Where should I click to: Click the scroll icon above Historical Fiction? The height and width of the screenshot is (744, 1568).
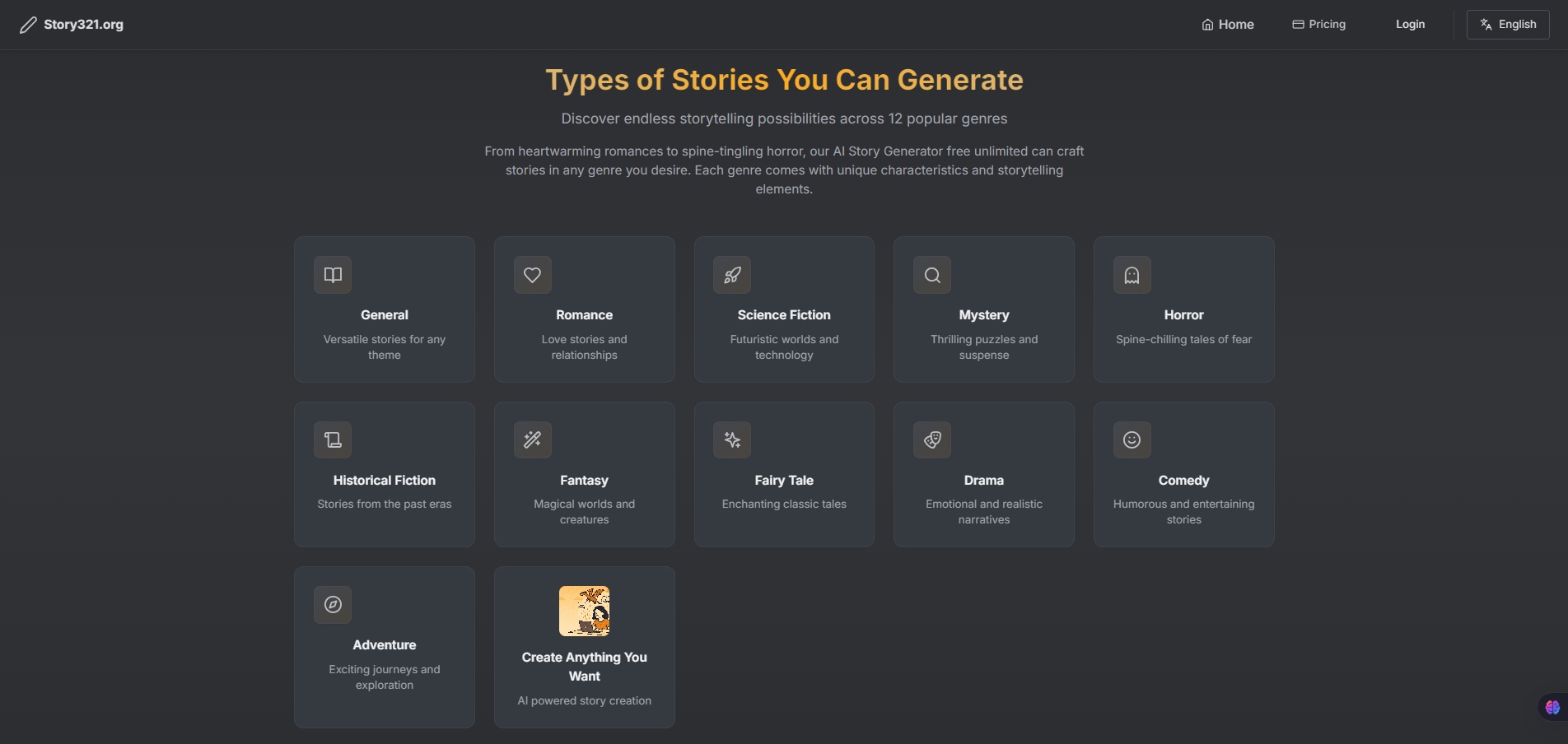(332, 439)
